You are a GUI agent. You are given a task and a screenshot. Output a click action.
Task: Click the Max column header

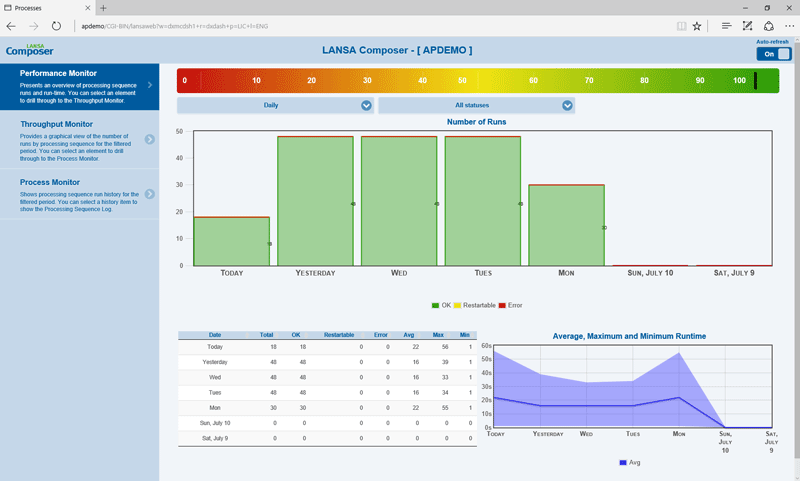[438, 335]
